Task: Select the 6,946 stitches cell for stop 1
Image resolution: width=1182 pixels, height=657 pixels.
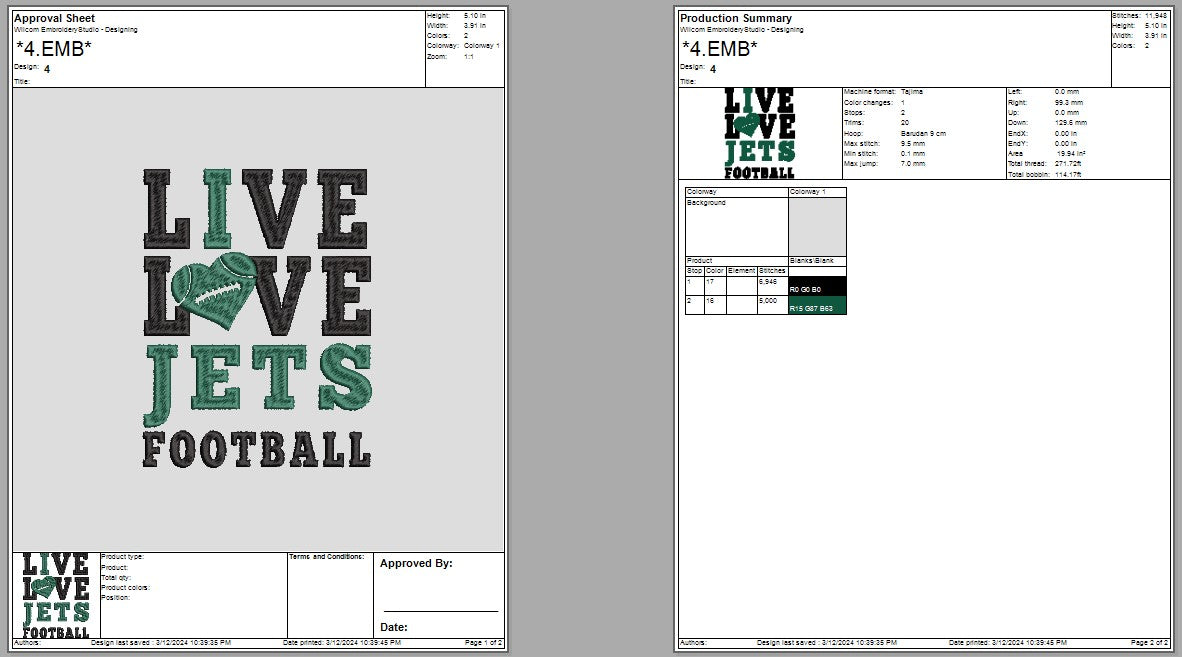Action: 768,282
